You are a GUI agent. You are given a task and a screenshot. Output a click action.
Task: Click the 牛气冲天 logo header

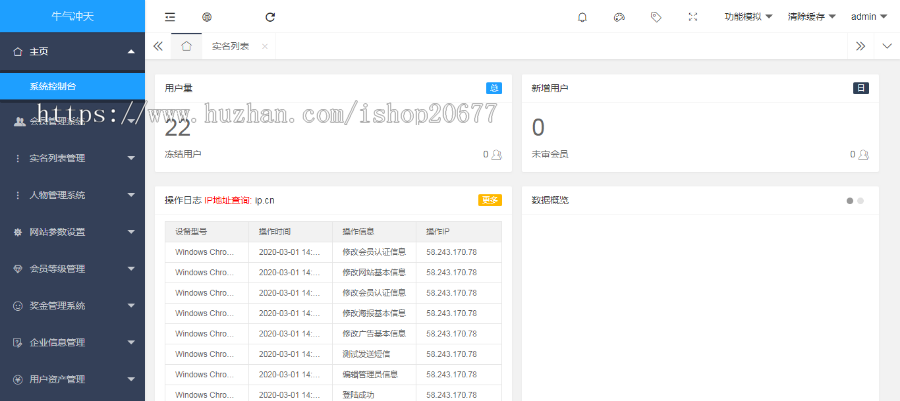pyautogui.click(x=72, y=16)
